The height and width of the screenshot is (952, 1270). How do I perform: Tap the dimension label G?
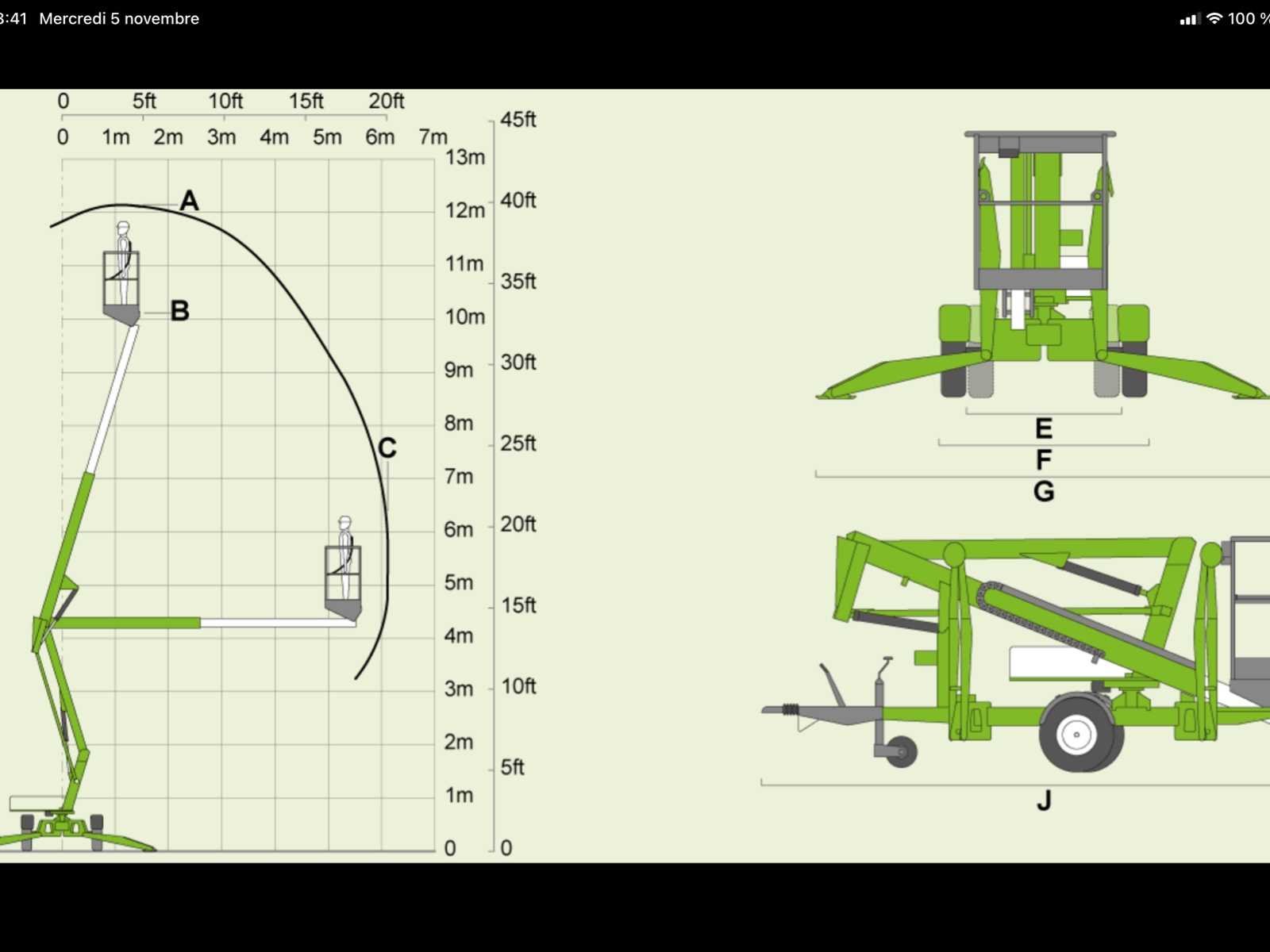(x=1044, y=492)
